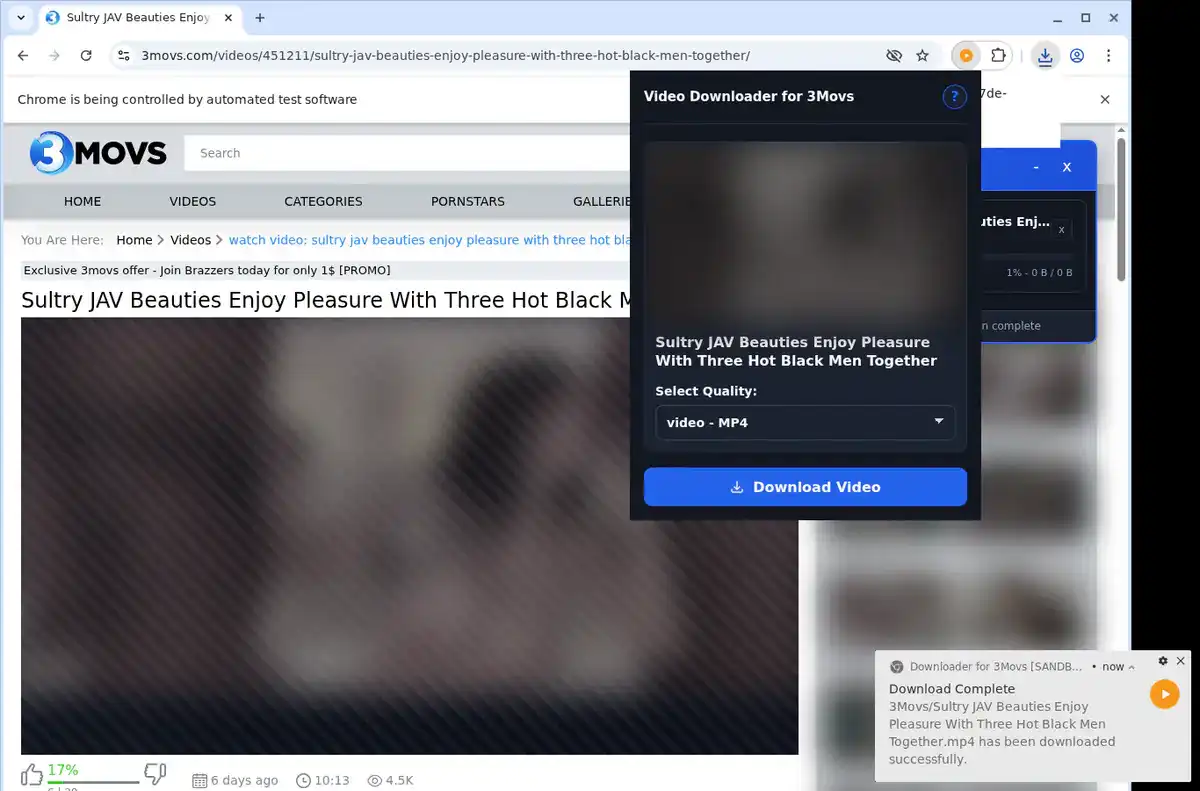Cancel the download item with x button
This screenshot has height=791, width=1200.
click(1061, 230)
